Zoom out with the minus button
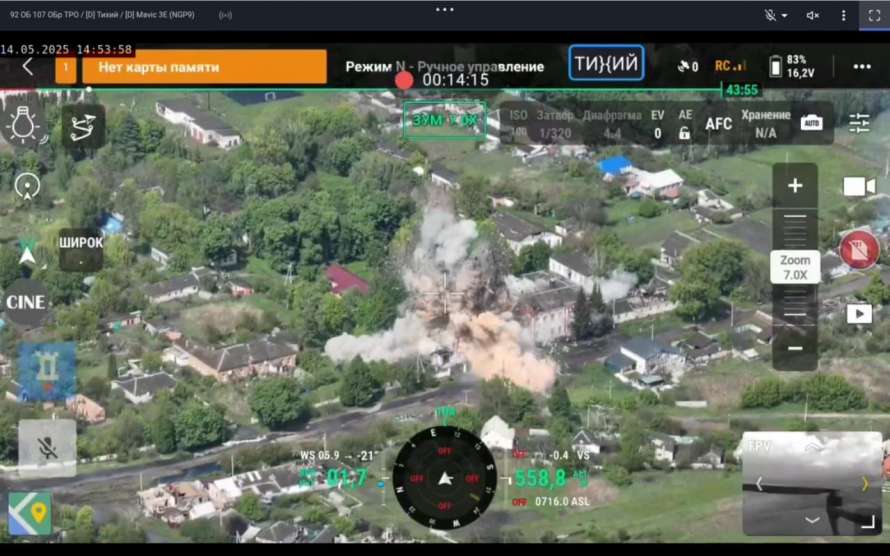 tap(795, 348)
